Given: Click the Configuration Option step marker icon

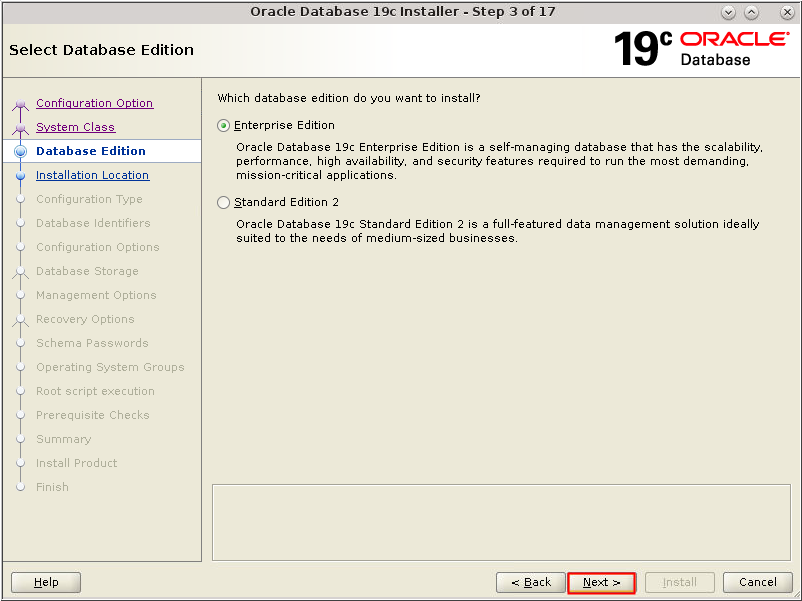Looking at the screenshot, I should [22, 103].
